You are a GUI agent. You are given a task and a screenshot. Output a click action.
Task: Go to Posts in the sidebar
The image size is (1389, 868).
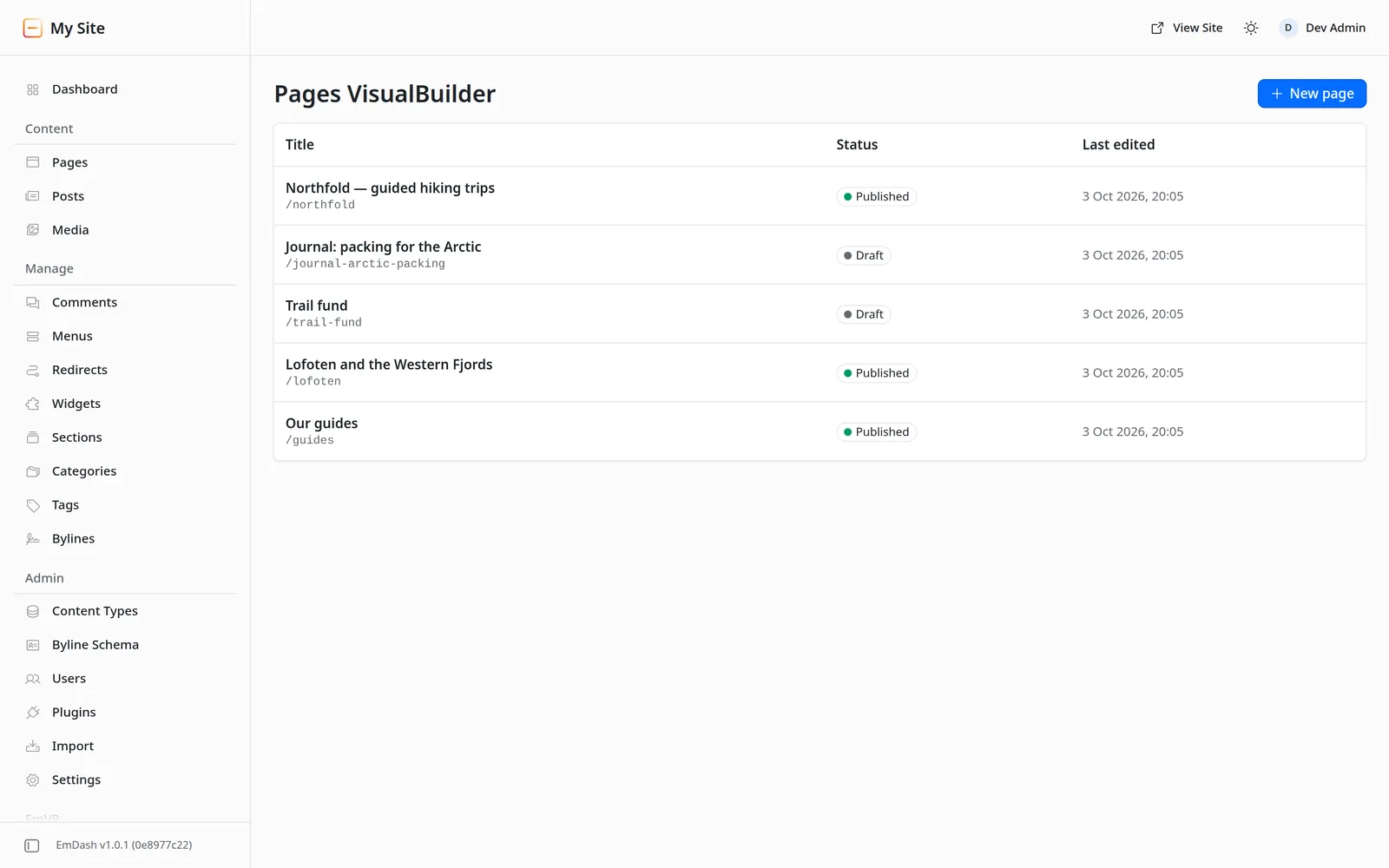coord(125,196)
